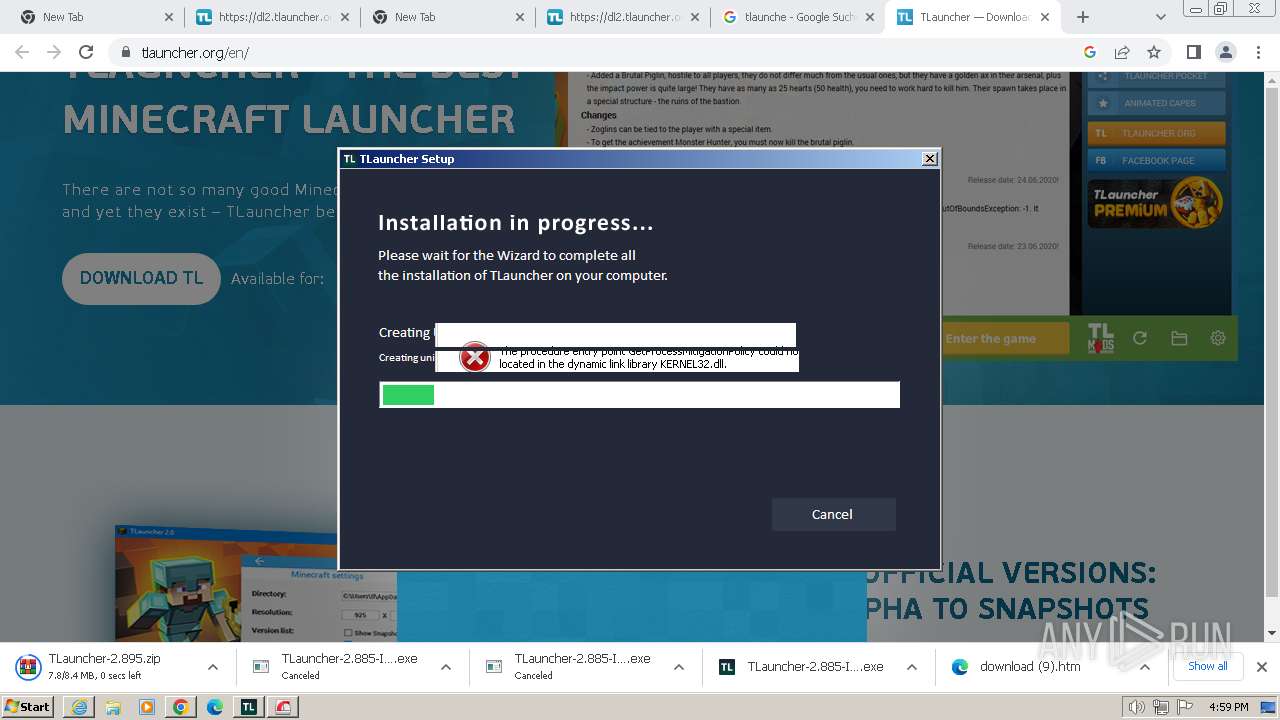1280x720 pixels.
Task: Open the media player taskbar icon
Action: coord(147,707)
